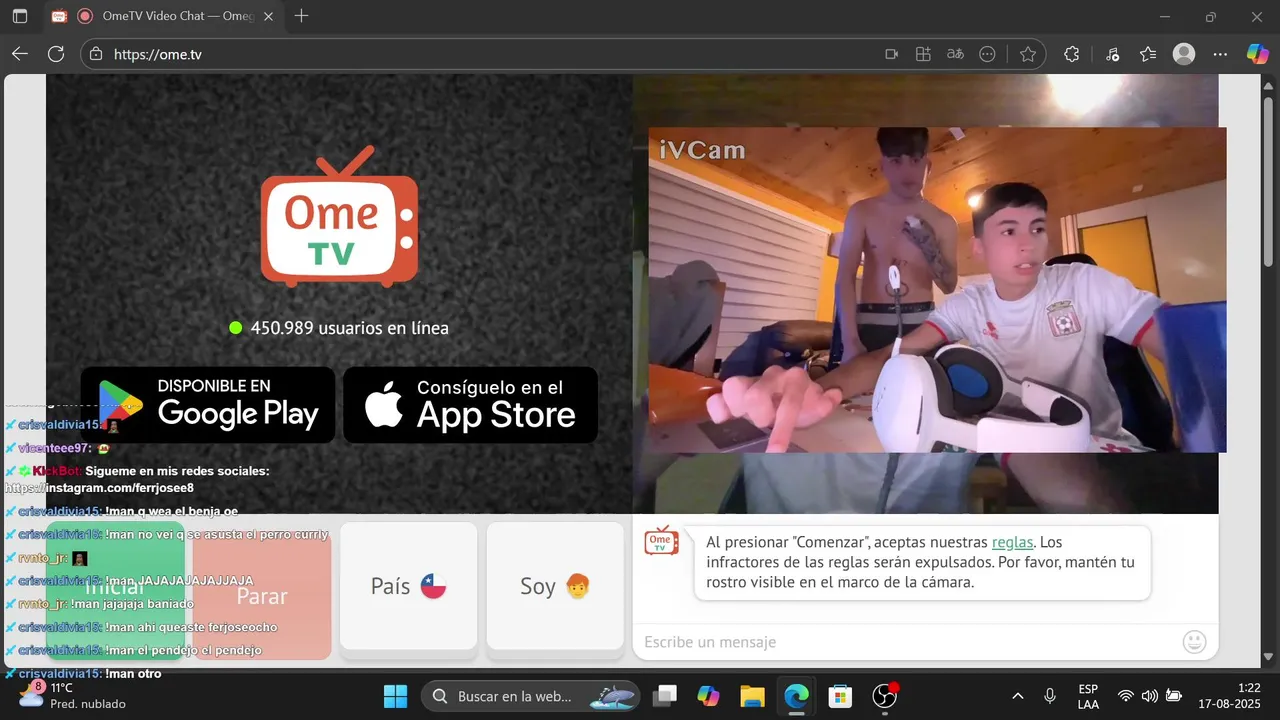Screen dimensions: 1280x720
Task: Open the icon right of Extensions
Action: tap(1113, 54)
